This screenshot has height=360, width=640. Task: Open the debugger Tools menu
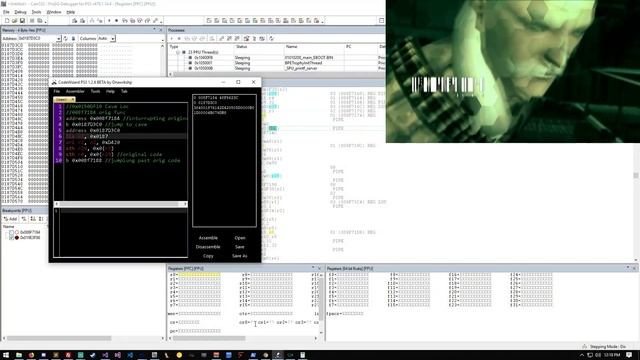click(x=36, y=12)
